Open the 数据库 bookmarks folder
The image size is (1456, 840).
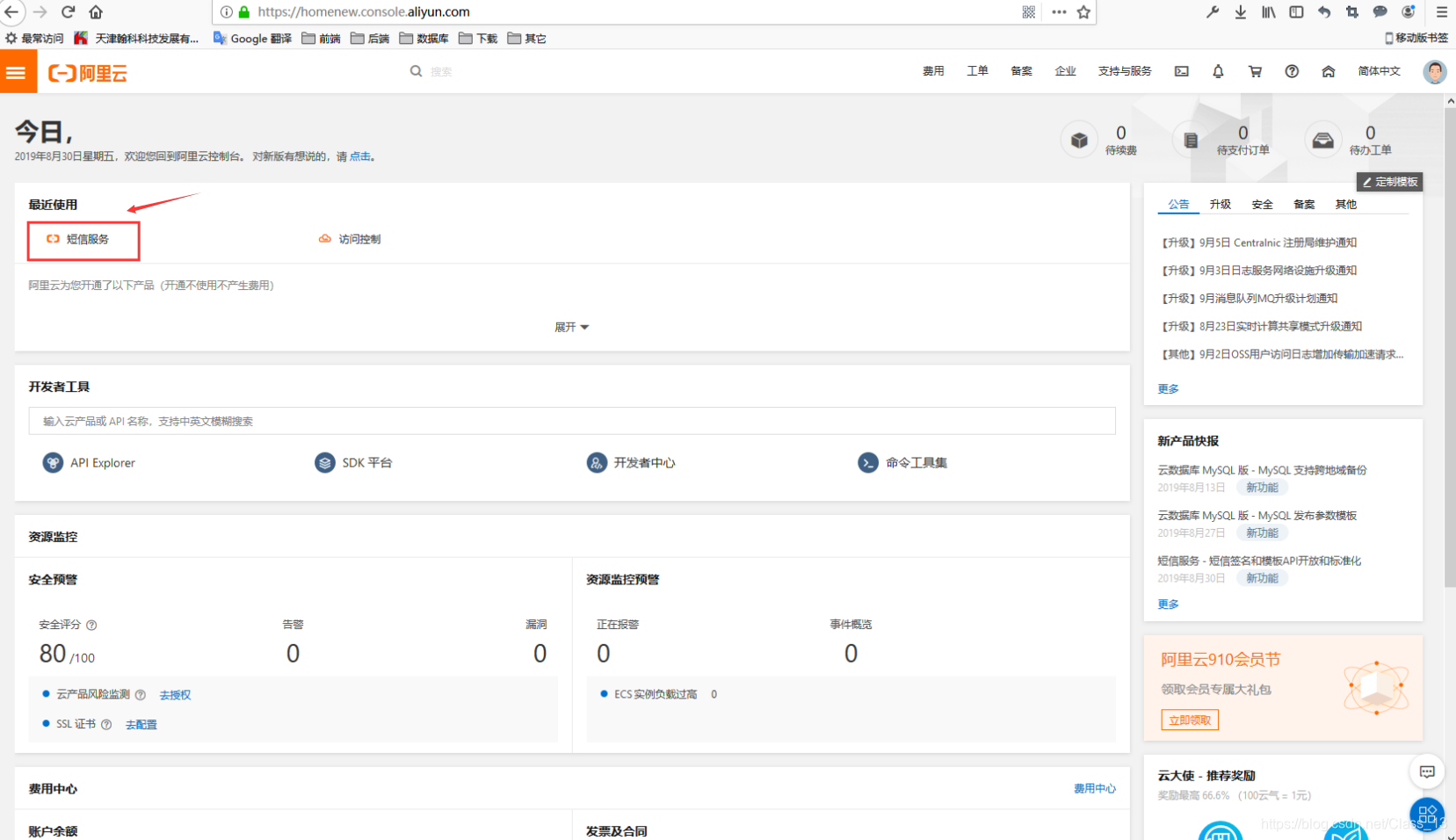(424, 39)
